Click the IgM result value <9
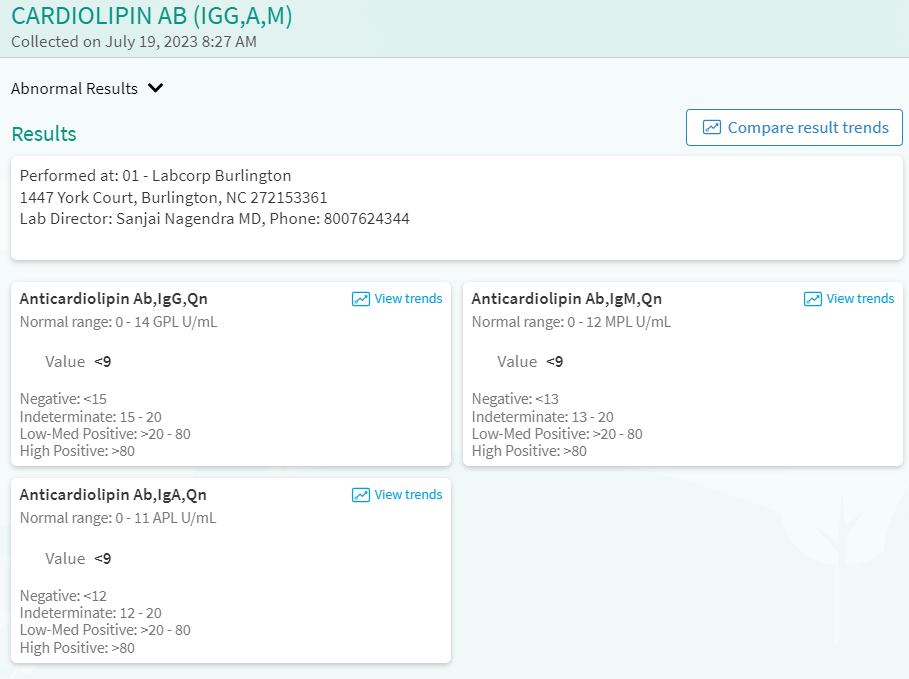Image resolution: width=909 pixels, height=679 pixels. pos(555,362)
